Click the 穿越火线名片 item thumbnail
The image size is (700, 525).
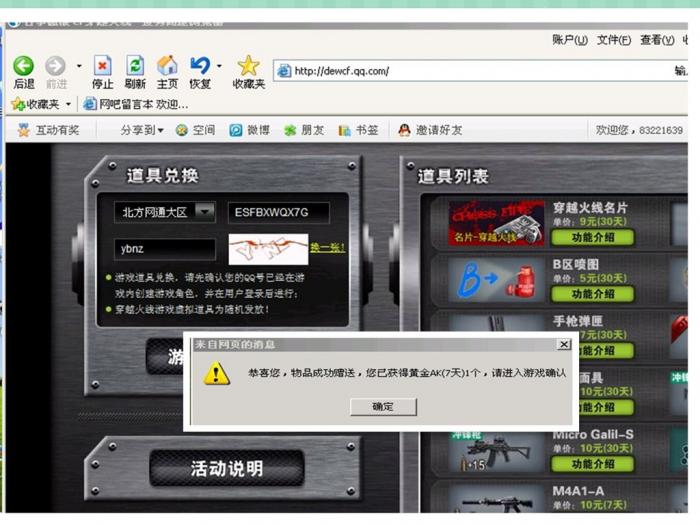pos(496,223)
